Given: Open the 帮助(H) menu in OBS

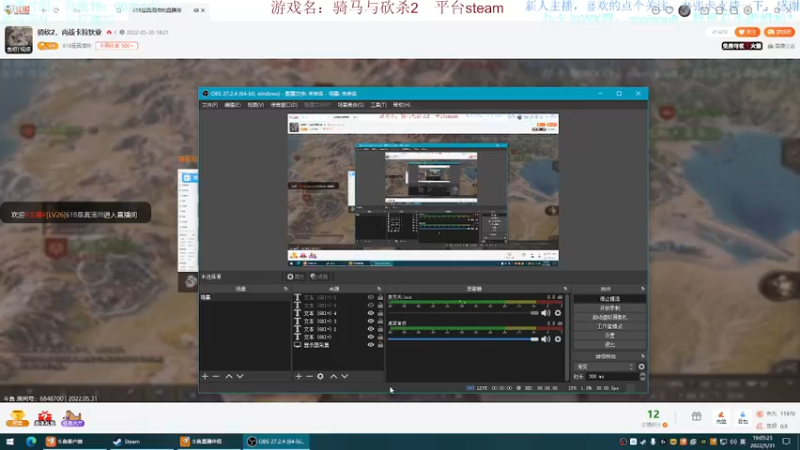Looking at the screenshot, I should click(x=402, y=105).
